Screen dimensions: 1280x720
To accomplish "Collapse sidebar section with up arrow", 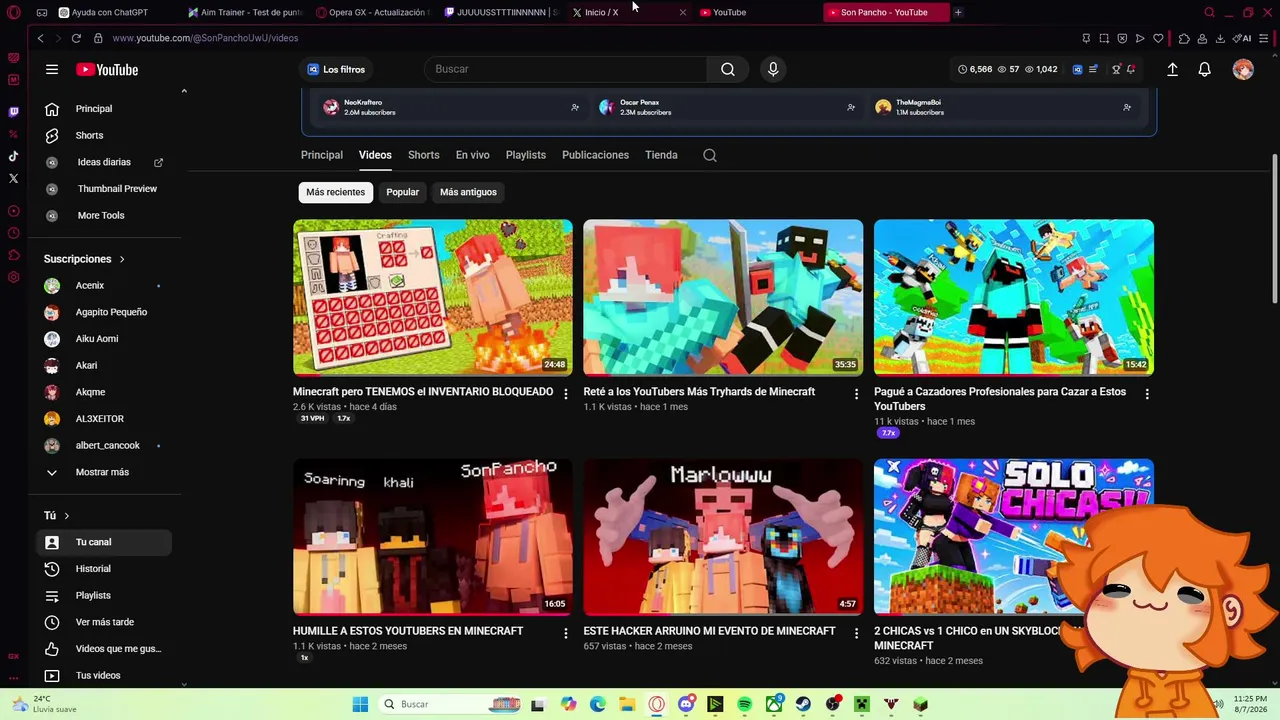I will pyautogui.click(x=184, y=91).
